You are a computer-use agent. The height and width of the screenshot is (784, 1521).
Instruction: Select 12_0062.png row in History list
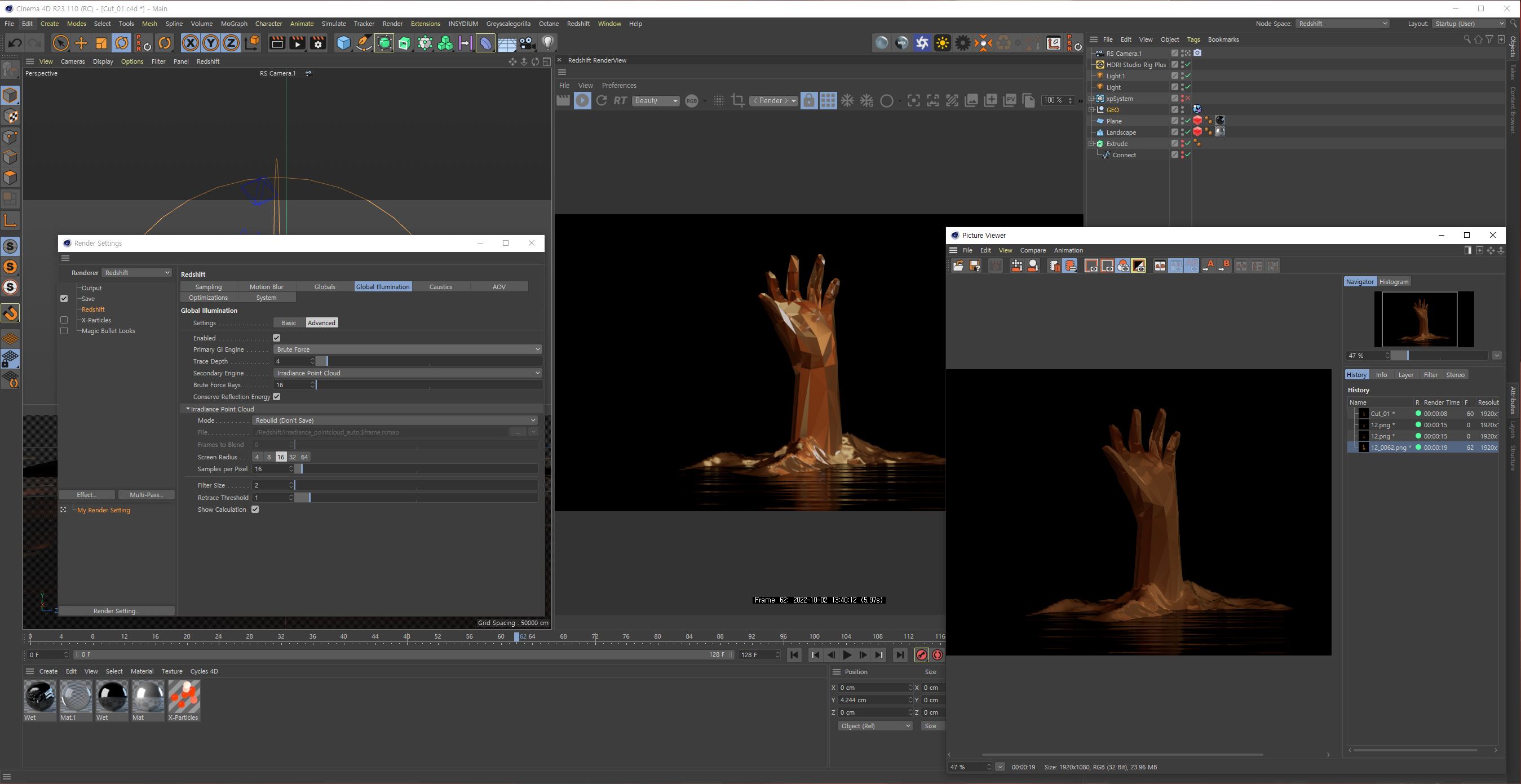1423,448
